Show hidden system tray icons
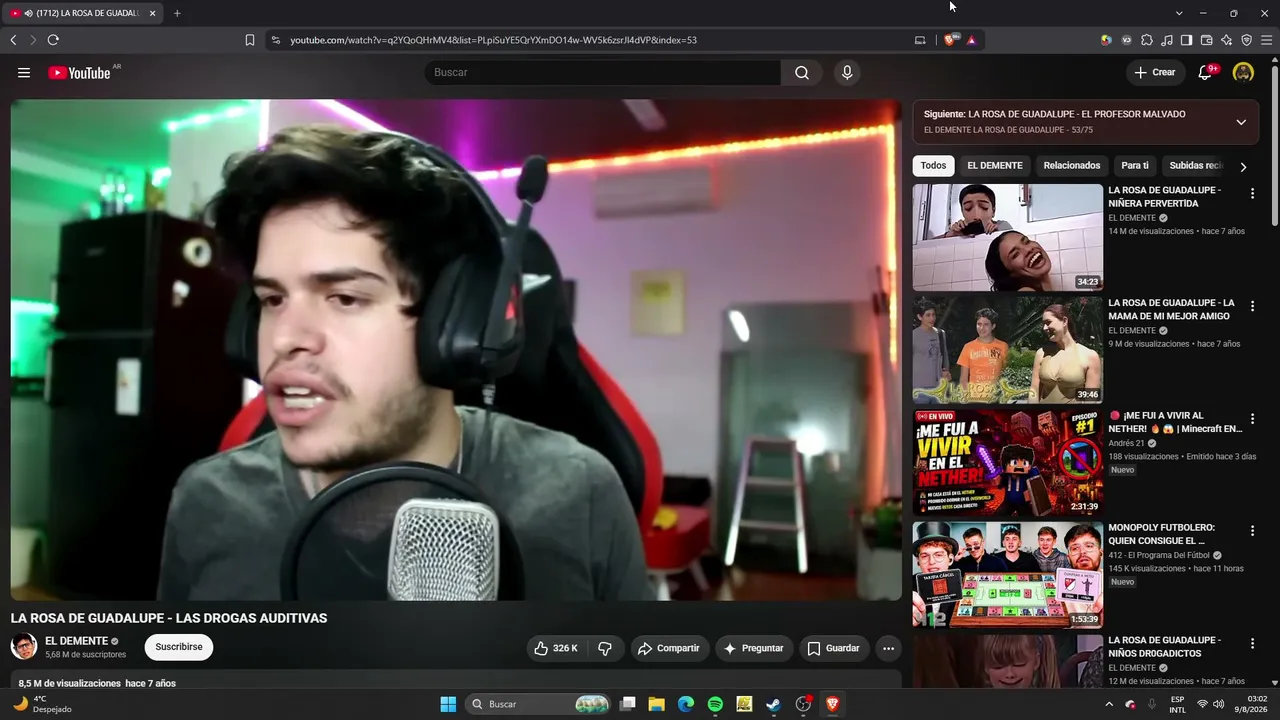The width and height of the screenshot is (1280, 720). pyautogui.click(x=1108, y=704)
